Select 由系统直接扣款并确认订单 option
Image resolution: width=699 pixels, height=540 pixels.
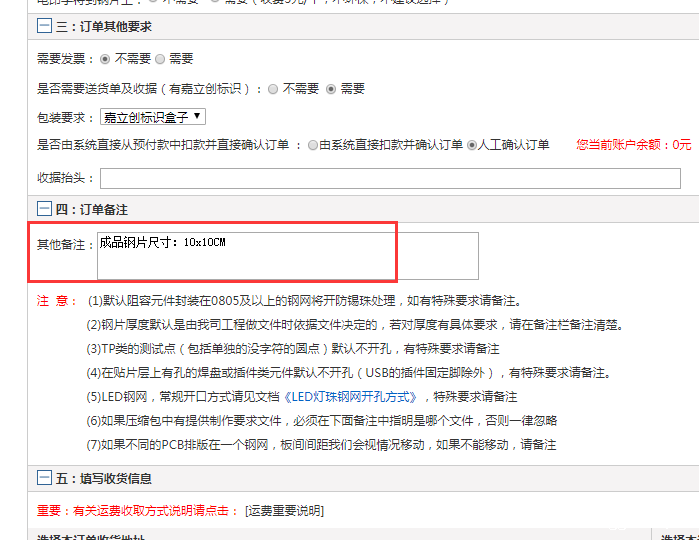coord(313,145)
